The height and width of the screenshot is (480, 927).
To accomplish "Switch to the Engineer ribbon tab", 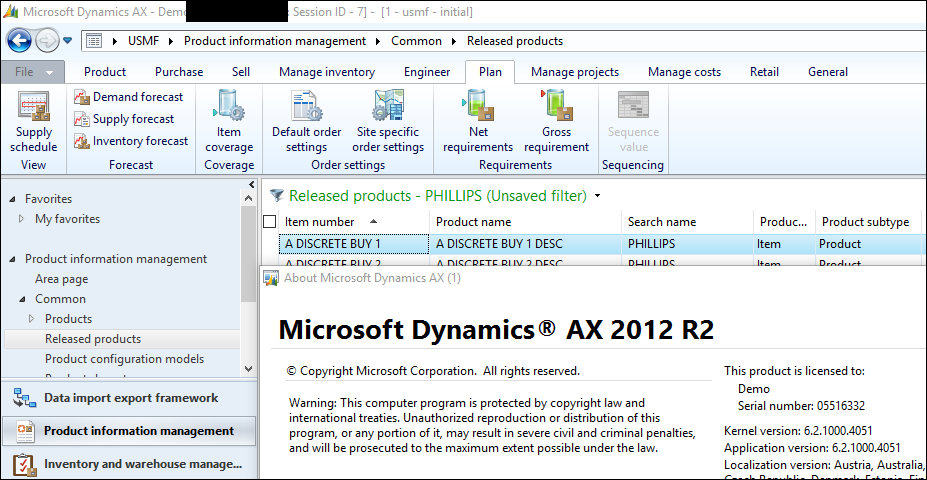I will pos(427,72).
